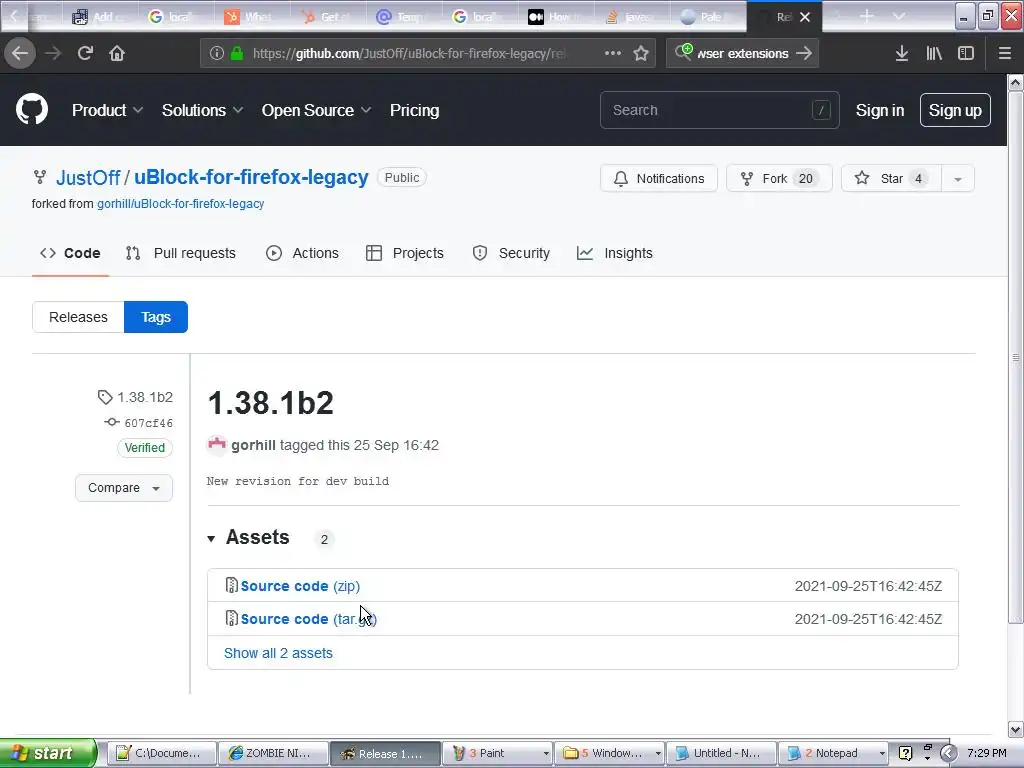
Task: Click Show all 2 assets link
Action: pyautogui.click(x=278, y=653)
